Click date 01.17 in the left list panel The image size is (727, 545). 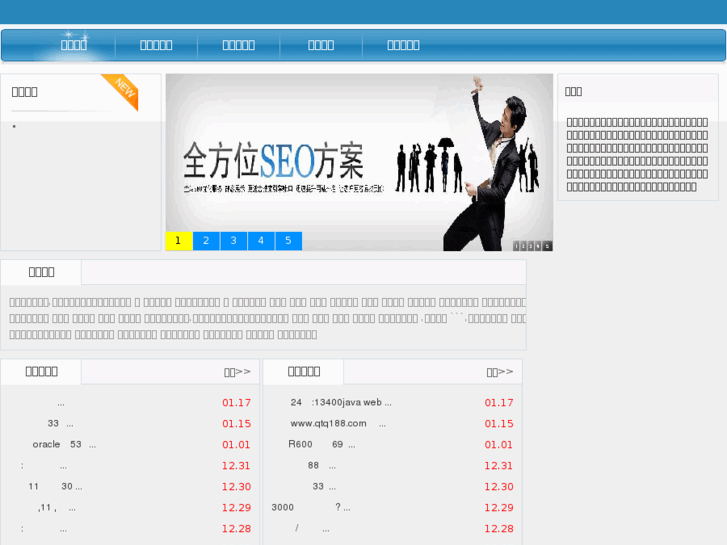tap(236, 403)
